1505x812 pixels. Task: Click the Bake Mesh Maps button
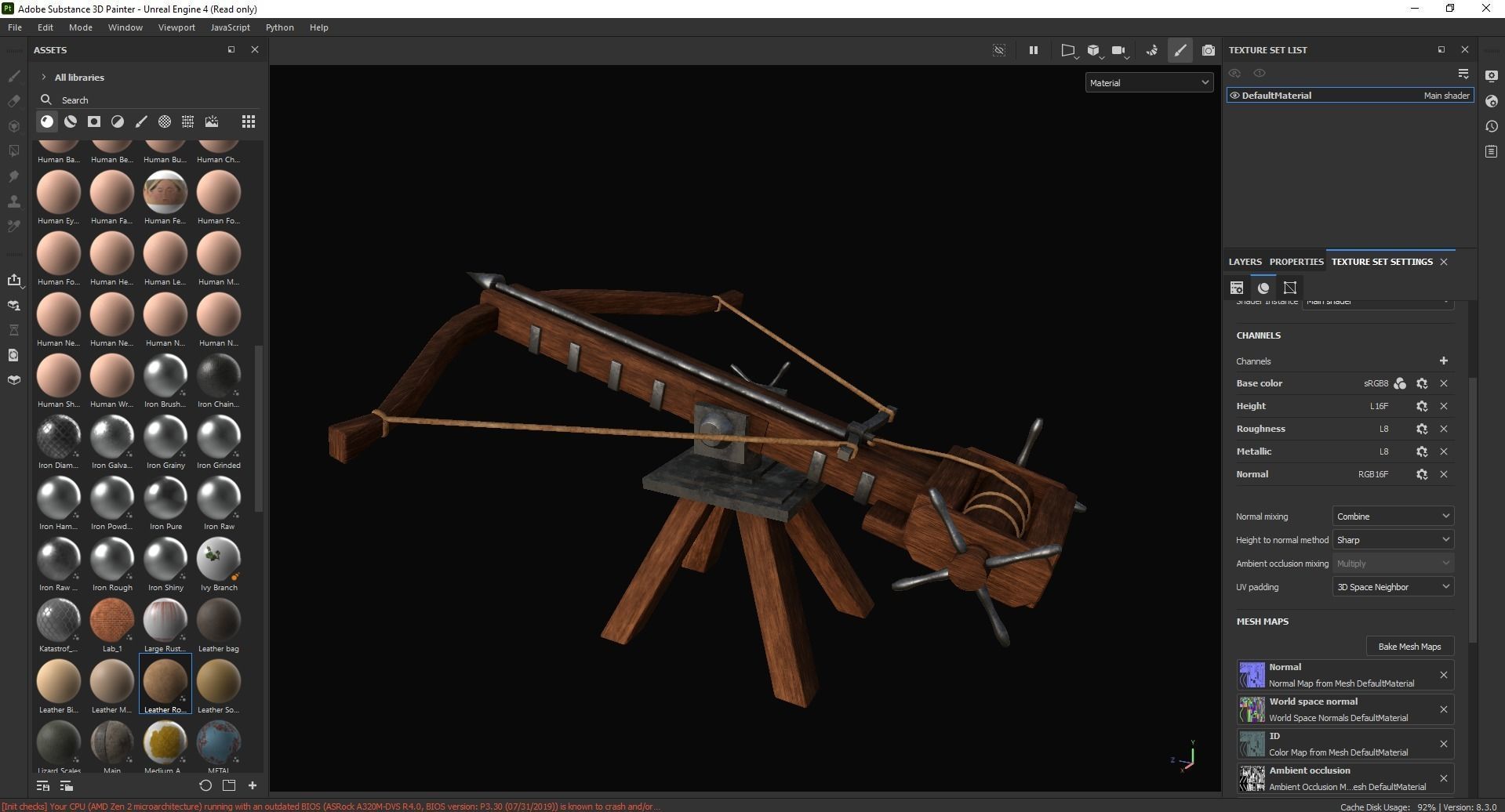(1409, 646)
